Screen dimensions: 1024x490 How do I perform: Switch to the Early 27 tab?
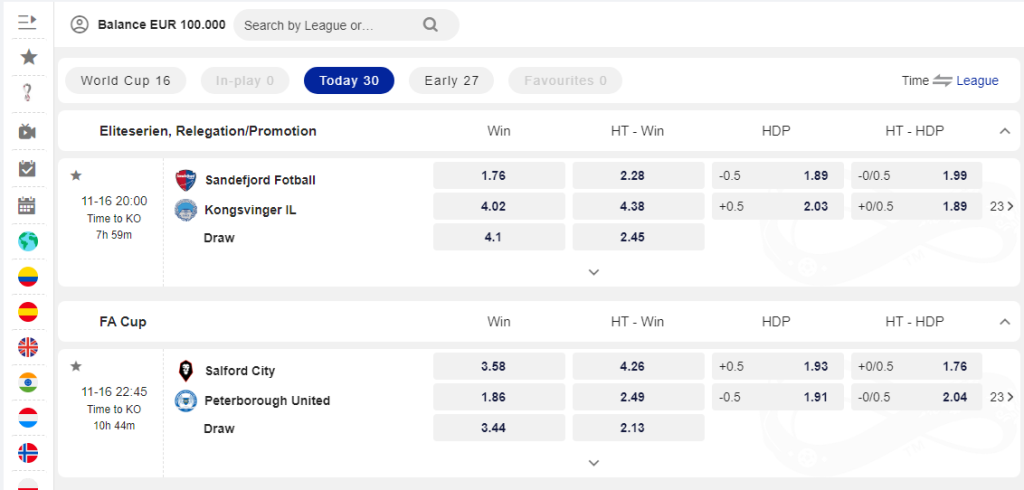(451, 81)
